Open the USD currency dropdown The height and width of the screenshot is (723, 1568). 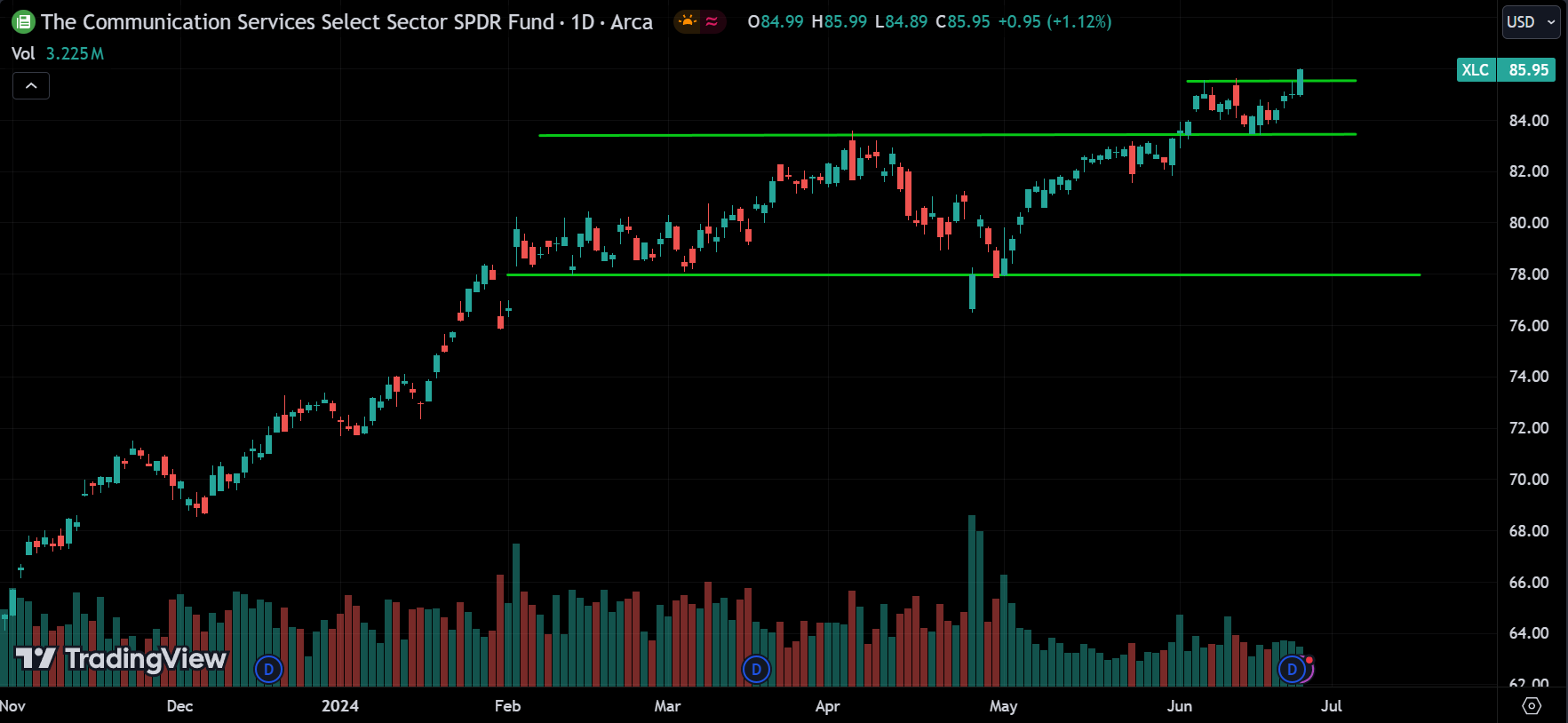click(1531, 21)
